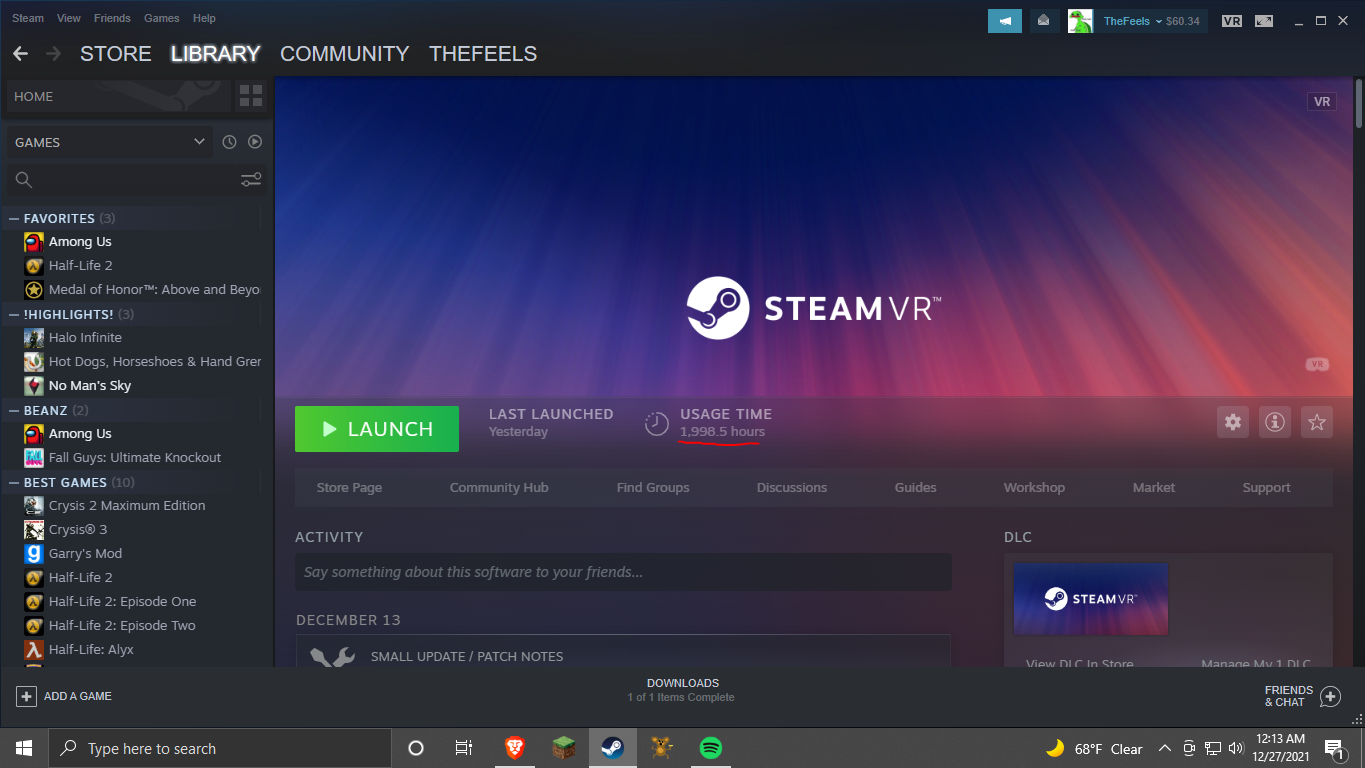Show hidden system tray icons
The image size is (1365, 768).
1165,748
